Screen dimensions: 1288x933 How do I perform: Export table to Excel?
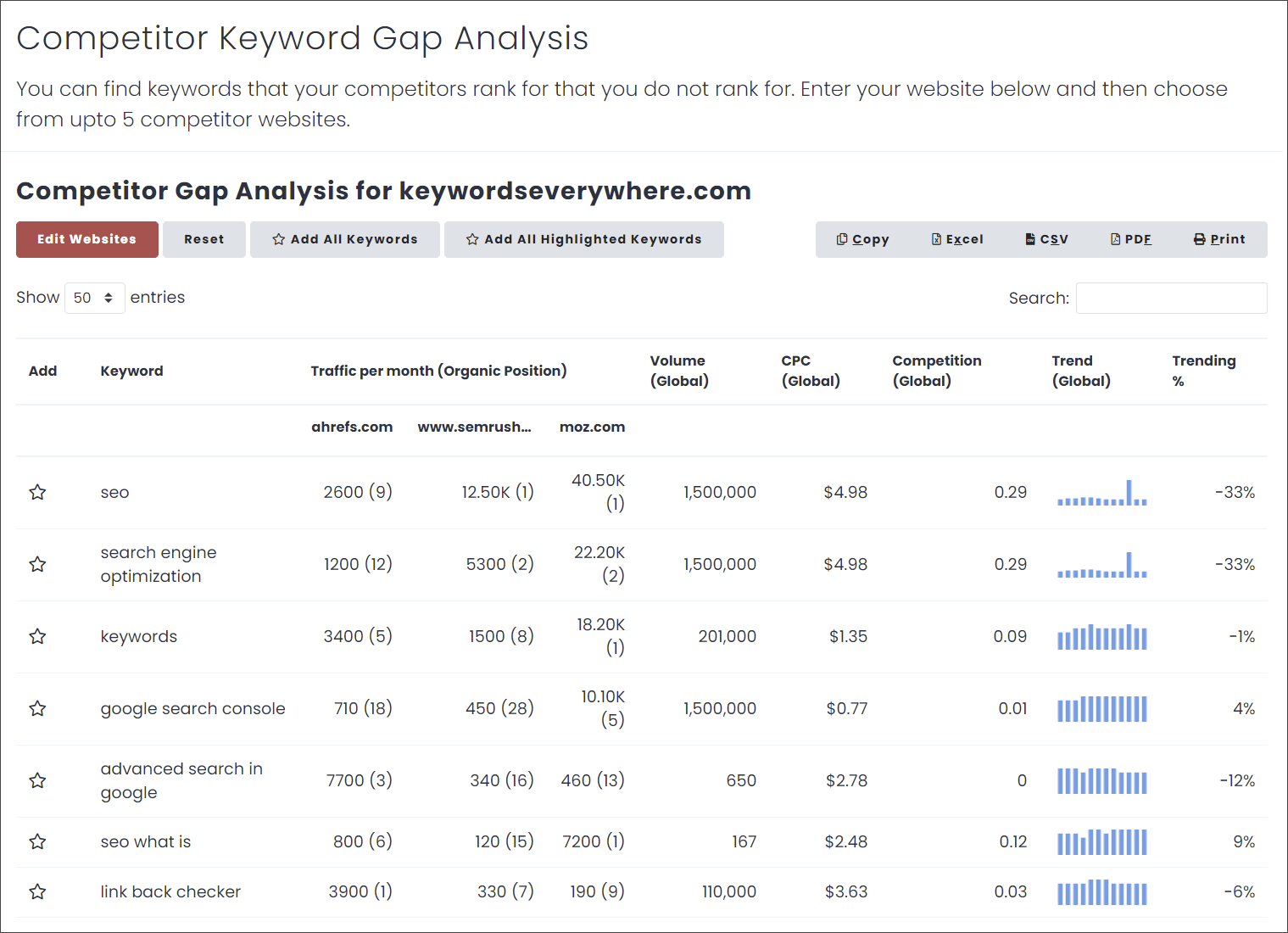click(x=957, y=239)
